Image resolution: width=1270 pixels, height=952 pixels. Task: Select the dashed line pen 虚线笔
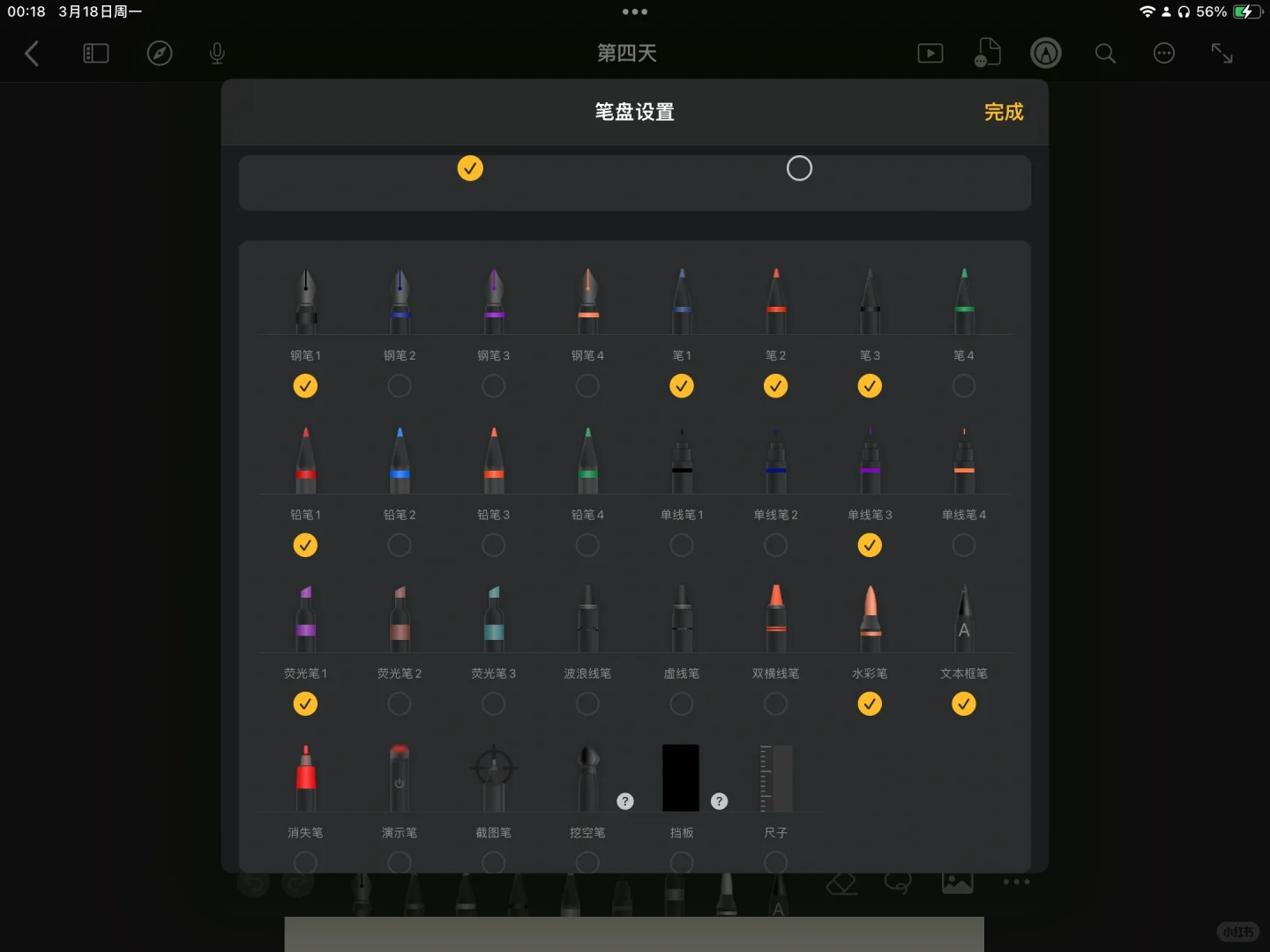[x=681, y=617]
